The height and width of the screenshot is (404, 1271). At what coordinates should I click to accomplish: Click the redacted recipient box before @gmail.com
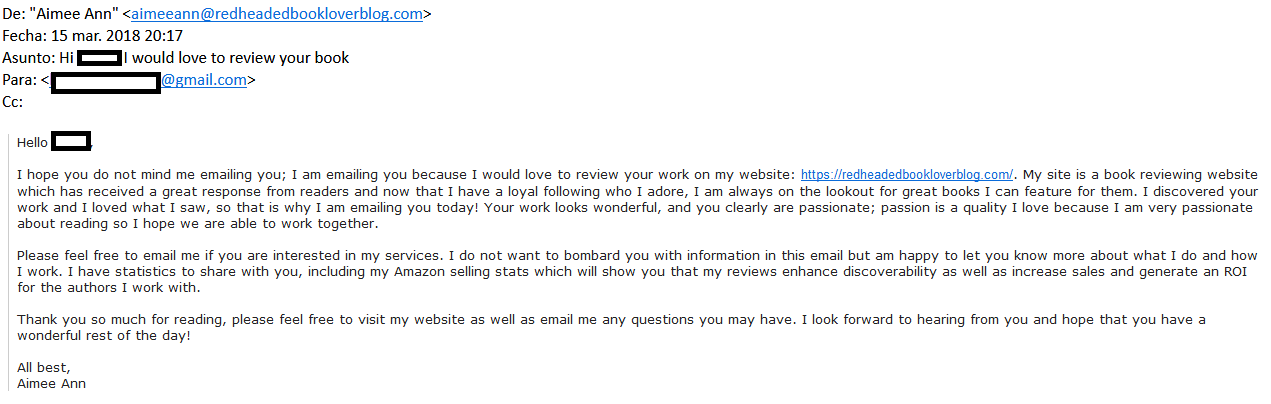tap(106, 81)
